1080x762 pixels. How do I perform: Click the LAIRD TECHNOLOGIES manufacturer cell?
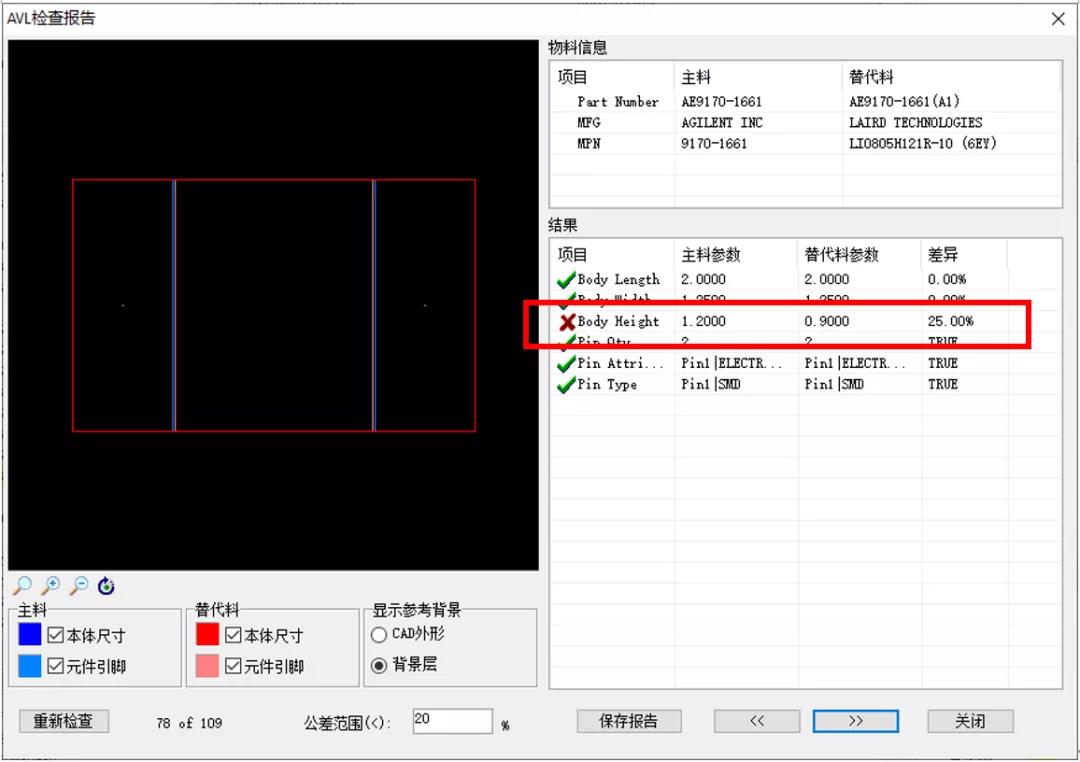[915, 123]
